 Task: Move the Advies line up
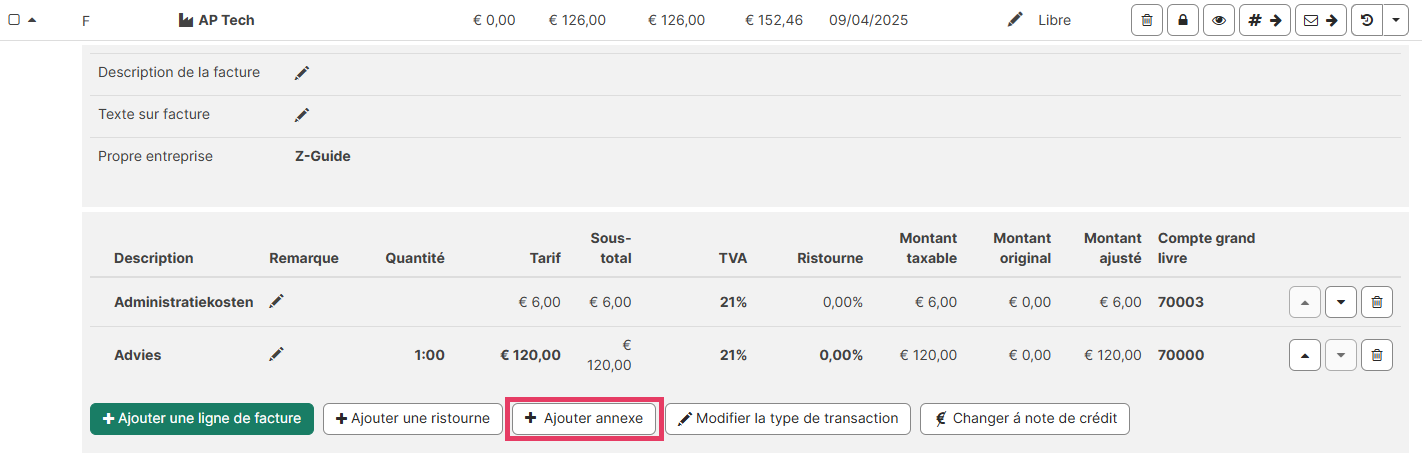(x=1305, y=355)
